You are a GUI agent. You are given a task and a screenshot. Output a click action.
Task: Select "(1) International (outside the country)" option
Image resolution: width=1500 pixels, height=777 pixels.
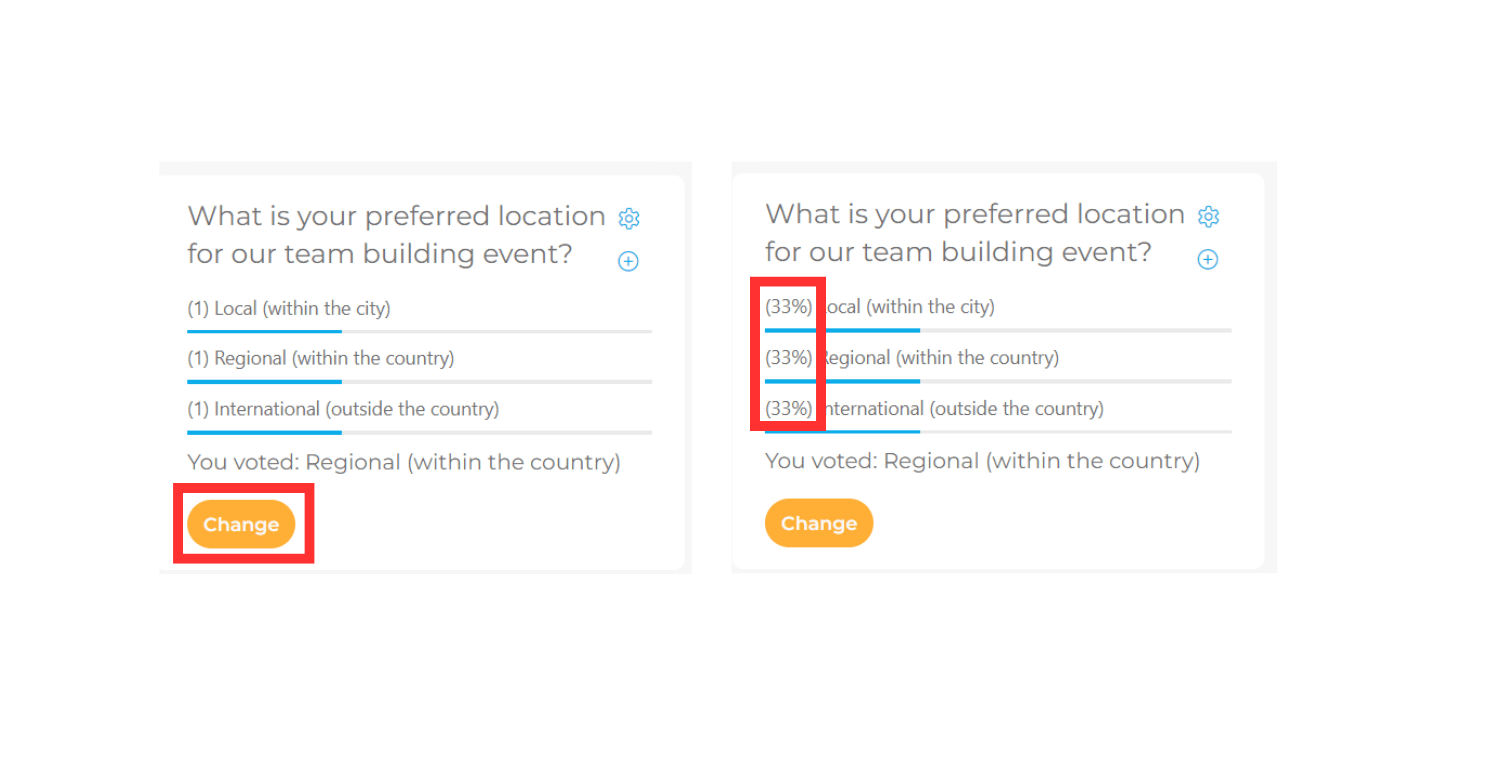[343, 409]
